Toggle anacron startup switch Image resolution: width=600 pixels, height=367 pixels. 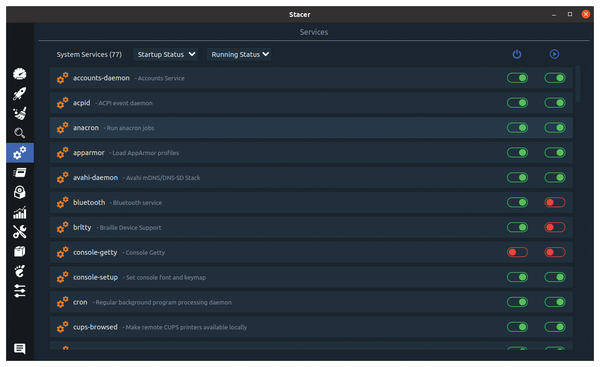tap(517, 128)
